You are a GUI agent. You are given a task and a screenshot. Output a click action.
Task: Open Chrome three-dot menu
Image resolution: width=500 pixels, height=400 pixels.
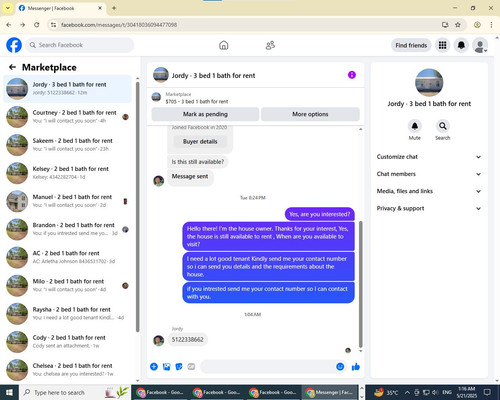(x=491, y=25)
